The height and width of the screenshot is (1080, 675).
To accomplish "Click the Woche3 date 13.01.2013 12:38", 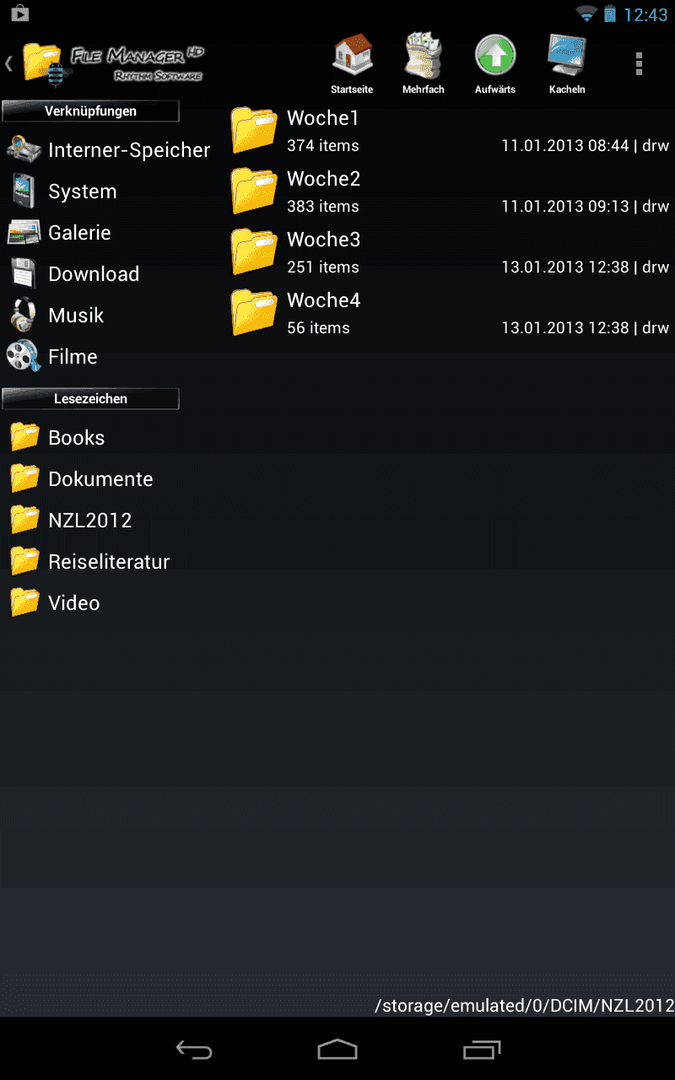I will click(x=565, y=267).
